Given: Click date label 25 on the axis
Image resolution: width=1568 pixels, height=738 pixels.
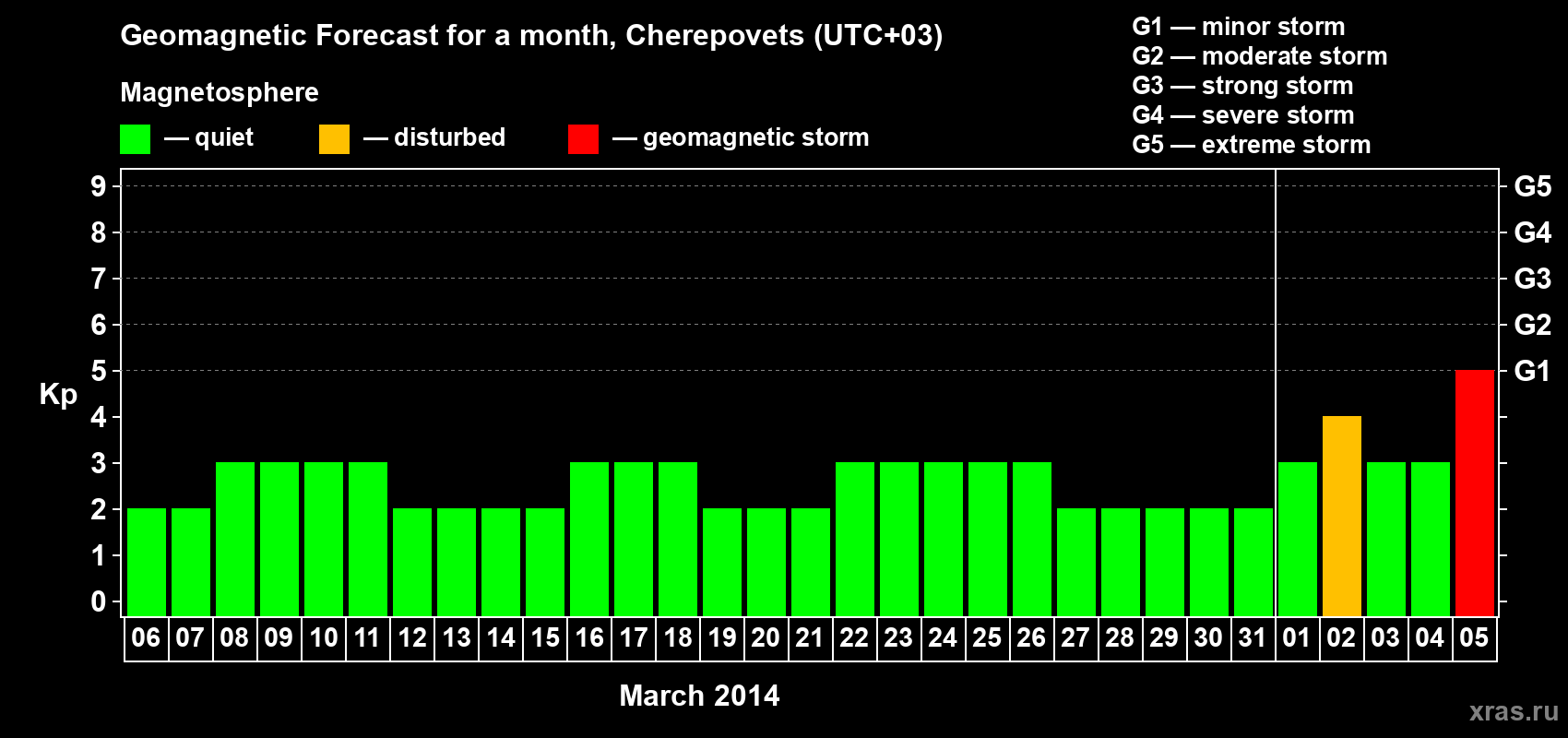Looking at the screenshot, I should click(x=987, y=637).
